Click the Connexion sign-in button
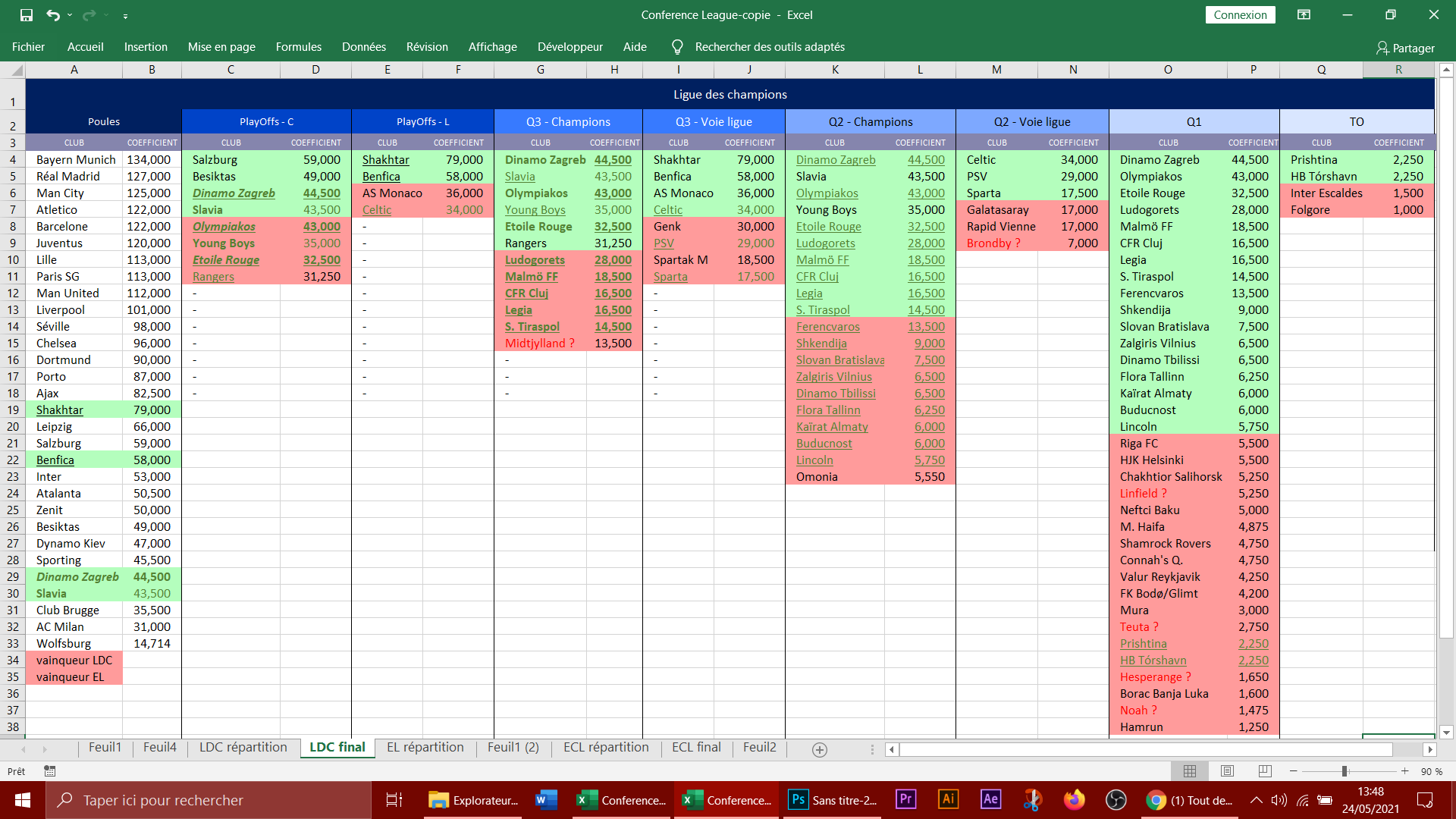Image resolution: width=1456 pixels, height=819 pixels. 1240,15
